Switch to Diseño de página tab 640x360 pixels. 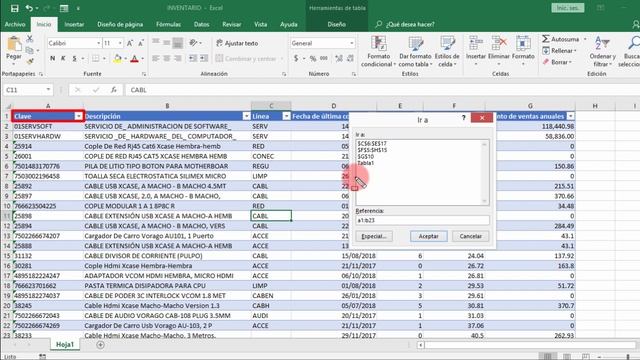tap(120, 24)
